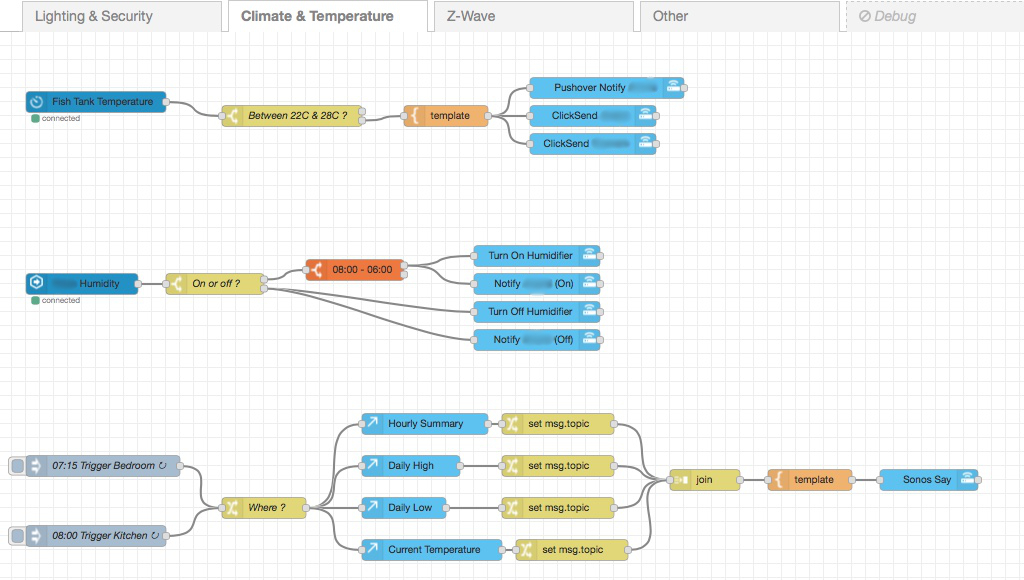Click the Notify (On) node's service icon

(590, 283)
